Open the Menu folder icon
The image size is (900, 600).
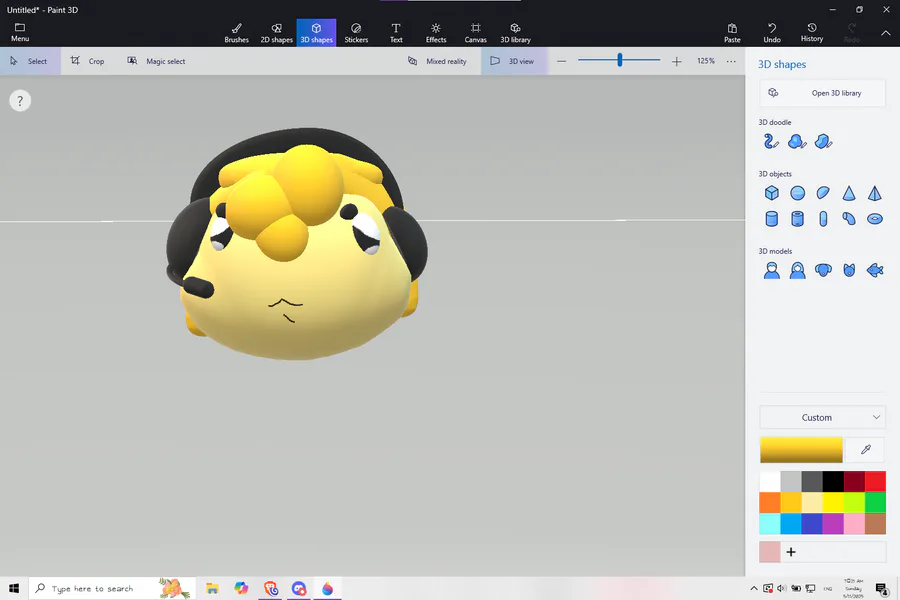tap(20, 32)
